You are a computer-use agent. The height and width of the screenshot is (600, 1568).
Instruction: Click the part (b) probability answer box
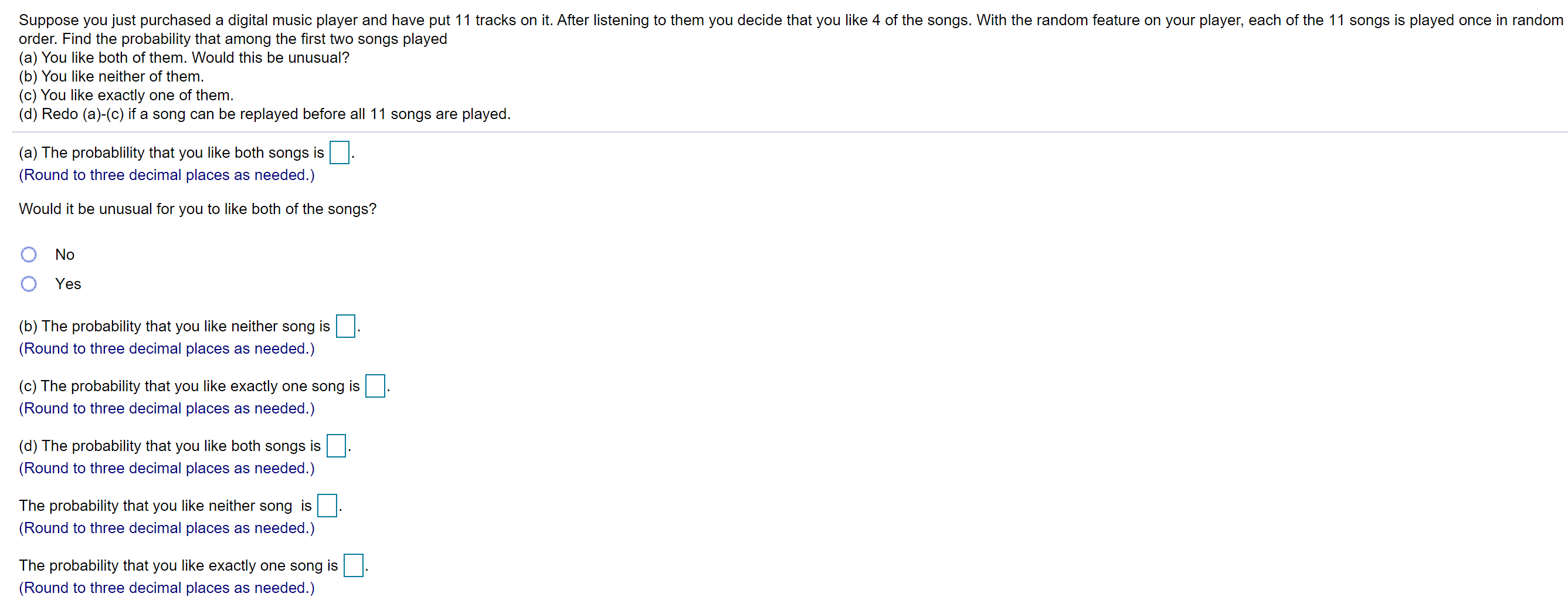345,327
